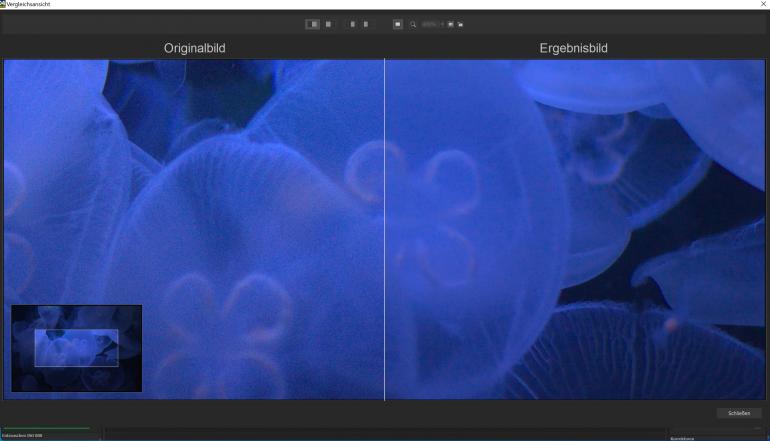Viewport: 770px width, 441px height.
Task: Click inside the Originalbild preview pane
Action: point(193,229)
